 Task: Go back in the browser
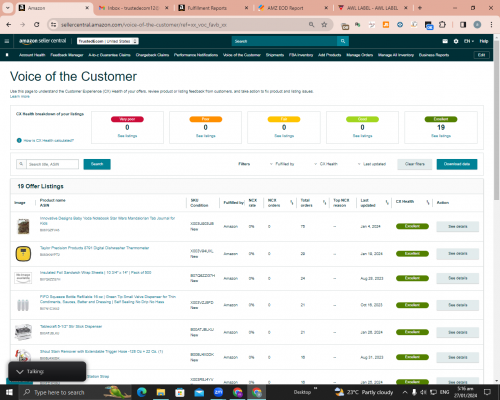[x=9, y=25]
